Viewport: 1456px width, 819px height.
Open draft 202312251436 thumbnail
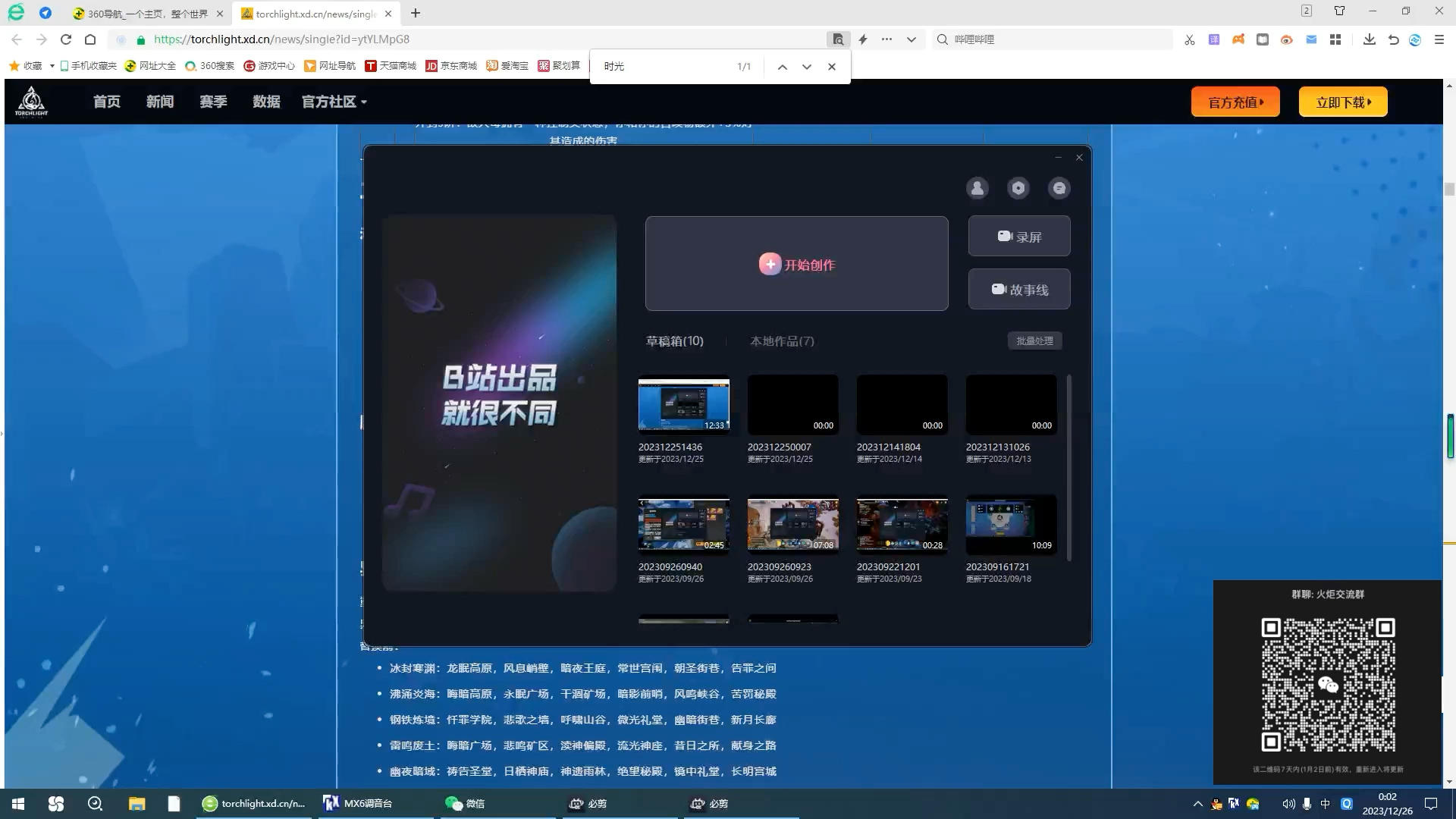[683, 405]
